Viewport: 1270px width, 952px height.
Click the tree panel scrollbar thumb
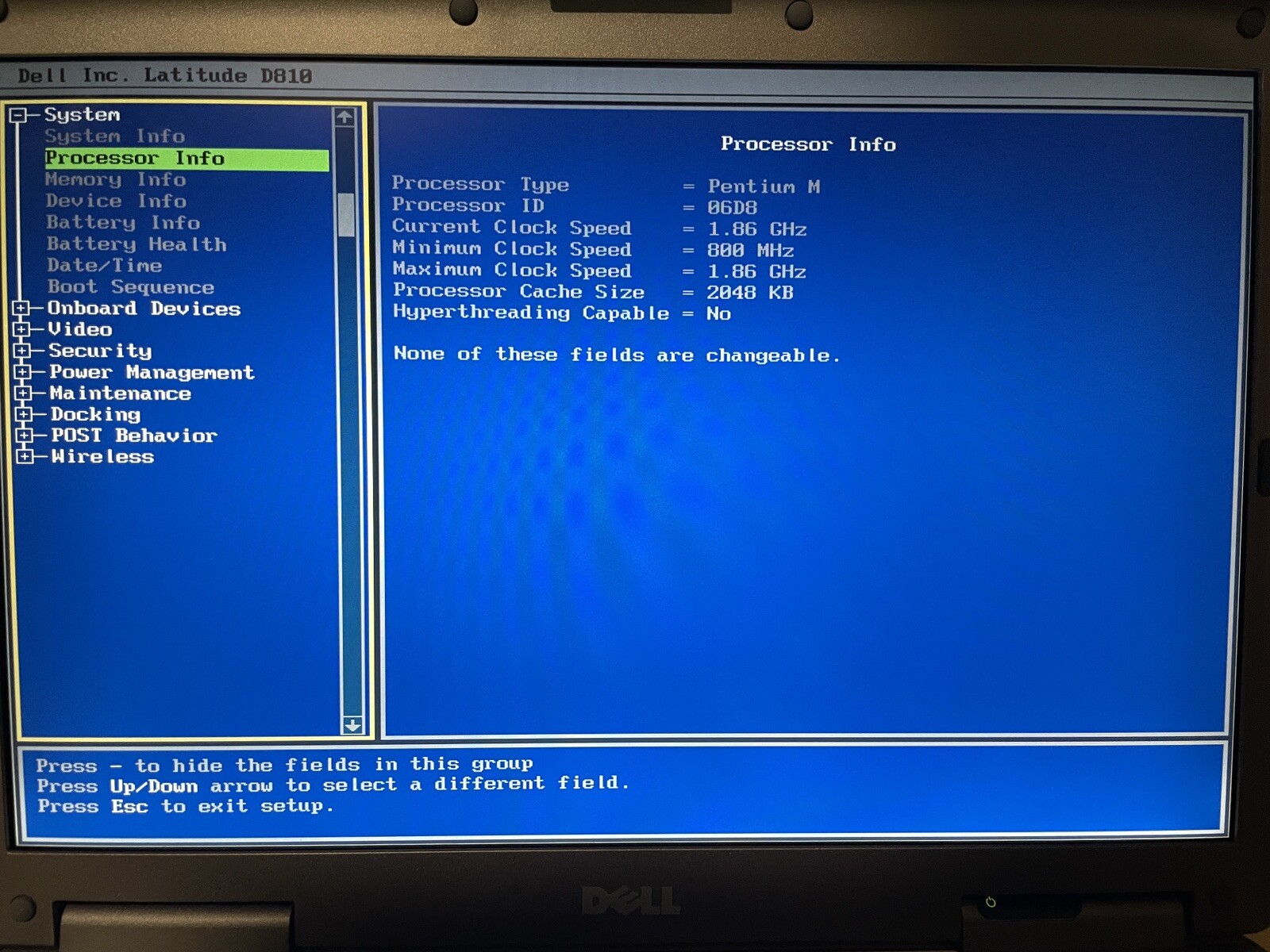pos(346,214)
